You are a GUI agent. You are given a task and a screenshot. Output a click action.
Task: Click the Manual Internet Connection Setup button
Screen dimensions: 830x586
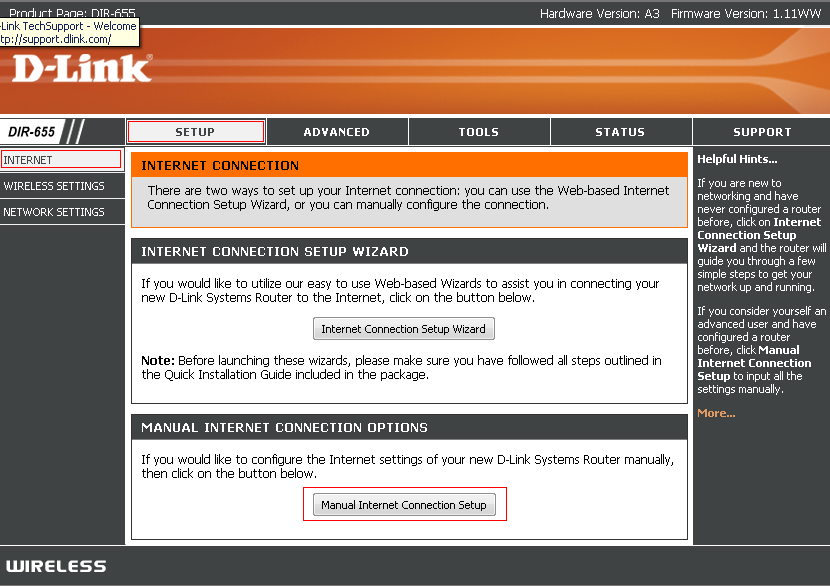click(x=404, y=505)
